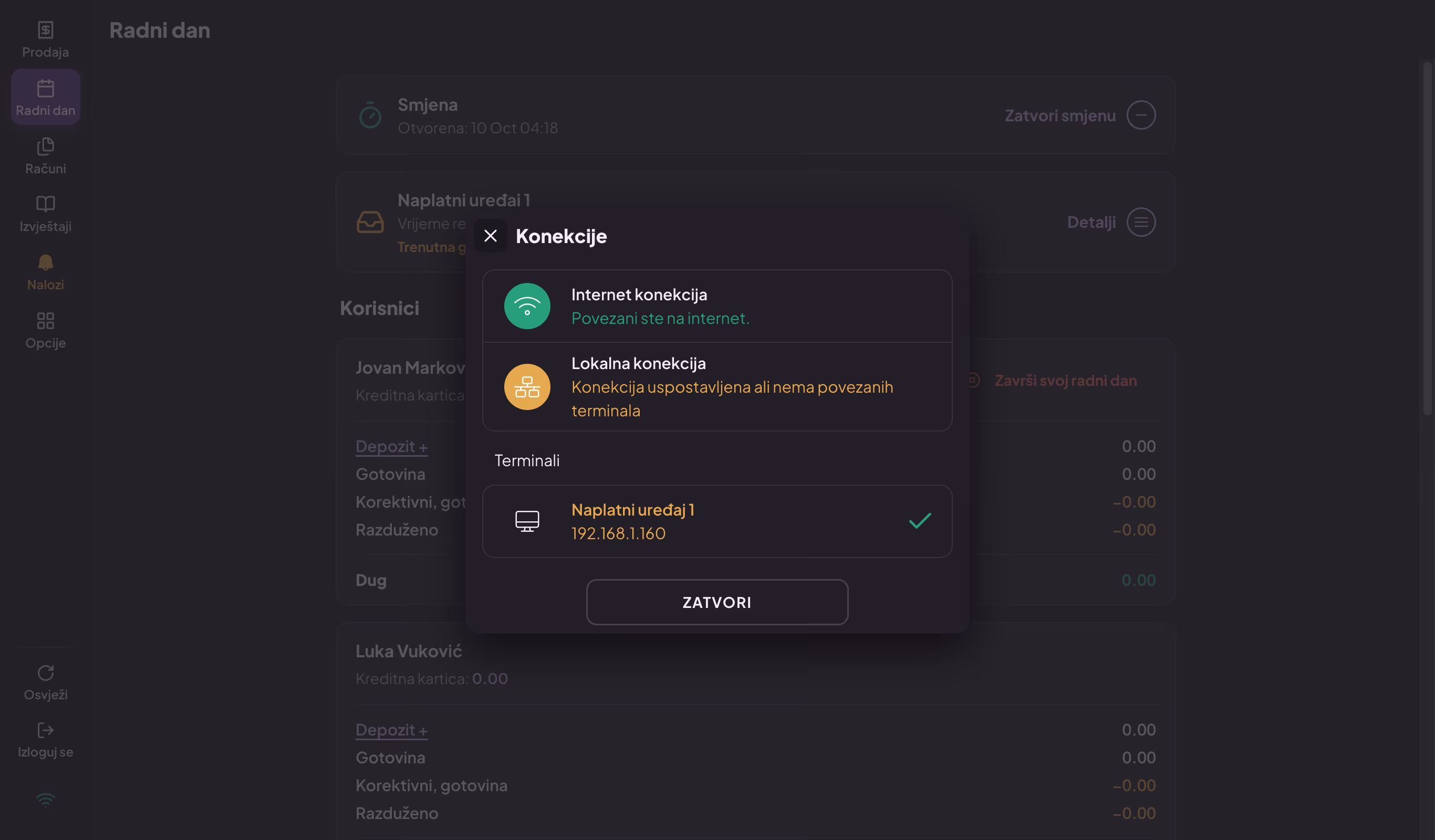Click the page vertical scrollbar
Viewport: 1435px width, 840px height.
click(x=1427, y=238)
